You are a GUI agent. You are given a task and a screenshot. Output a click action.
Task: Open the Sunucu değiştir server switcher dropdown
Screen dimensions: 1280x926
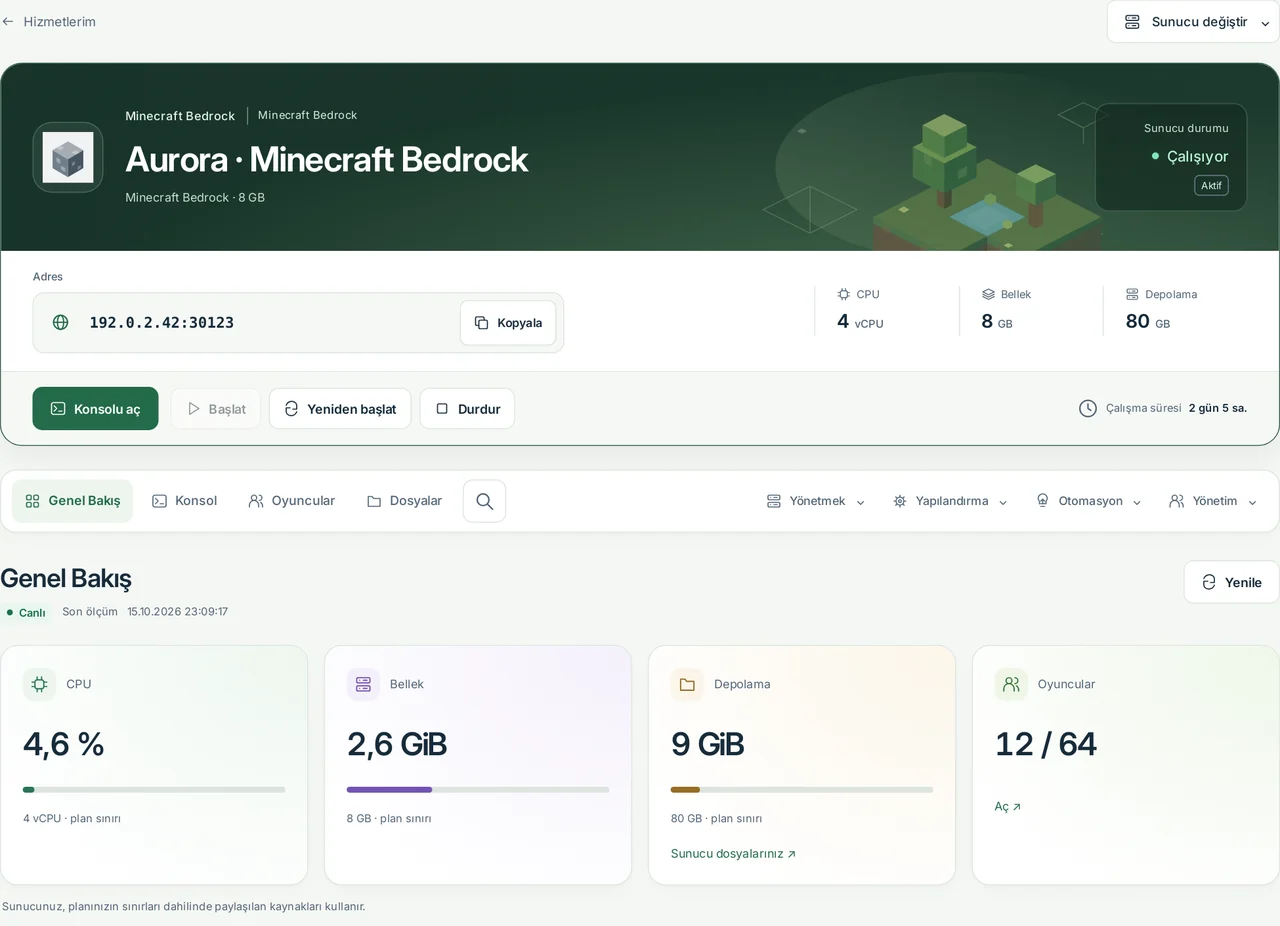1193,22
